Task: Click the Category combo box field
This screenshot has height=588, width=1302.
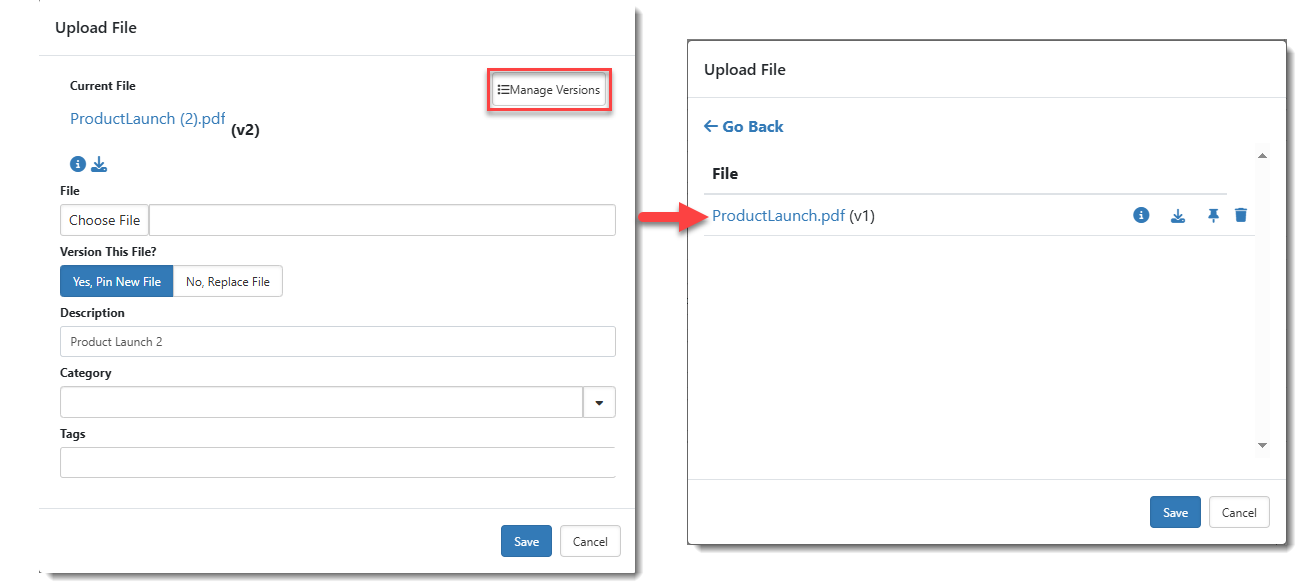Action: (321, 402)
